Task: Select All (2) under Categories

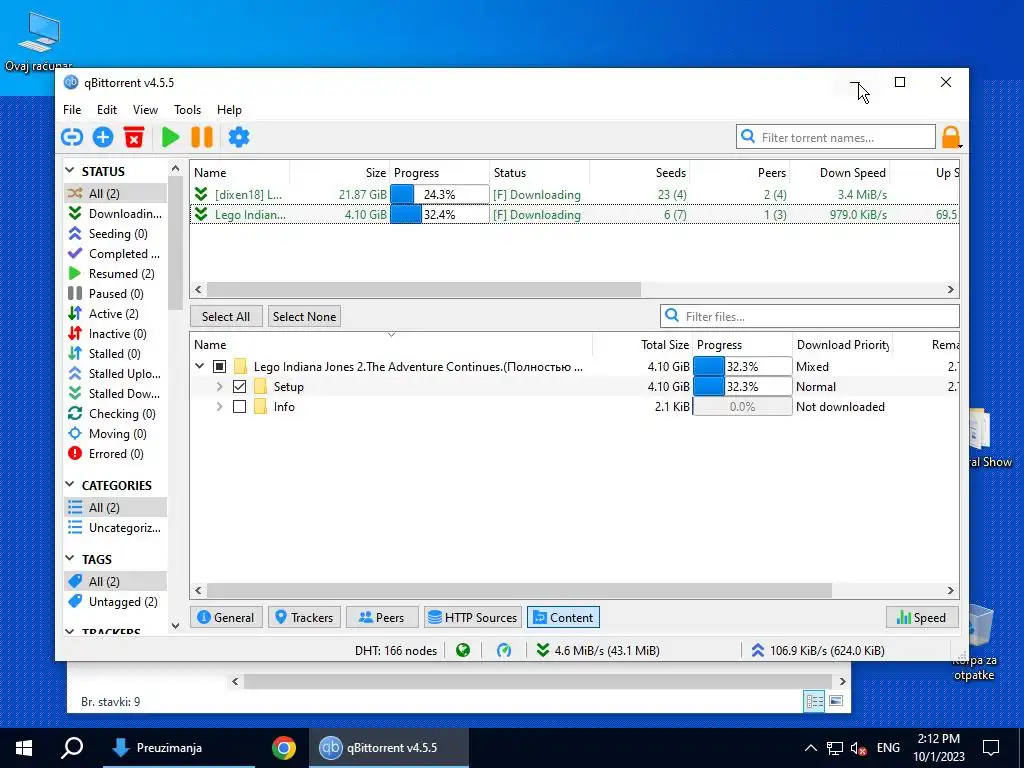Action: pos(115,507)
